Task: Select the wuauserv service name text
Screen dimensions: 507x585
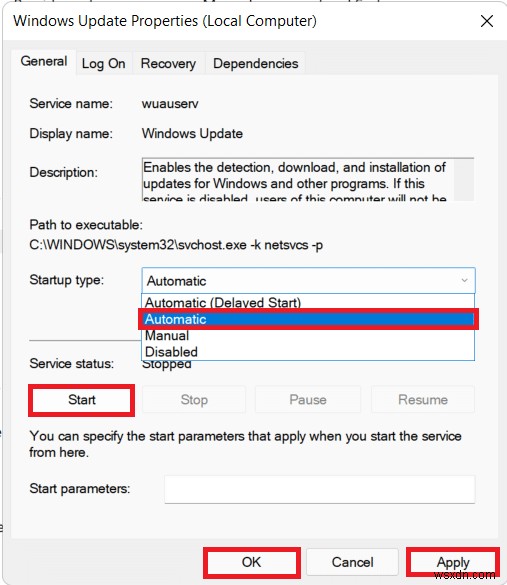Action: pos(170,103)
